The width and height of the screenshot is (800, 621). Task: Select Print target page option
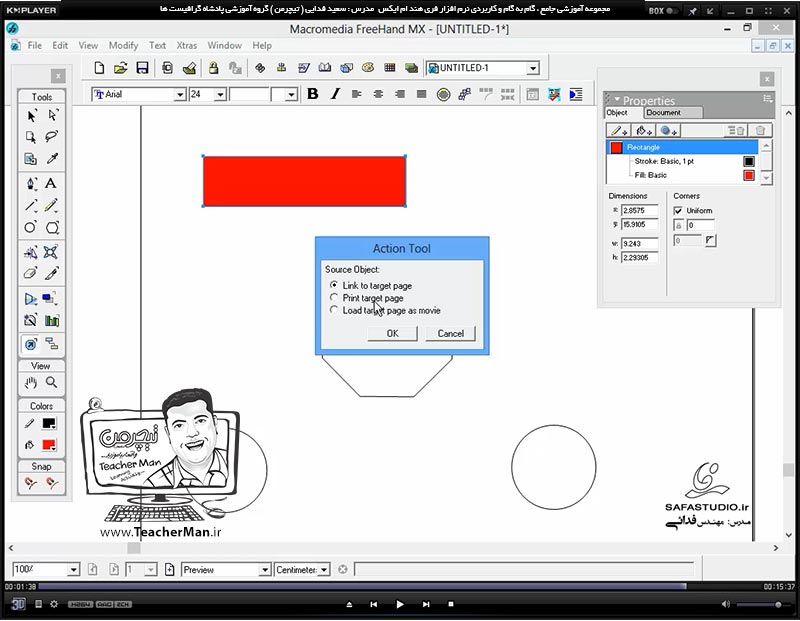tap(367, 298)
